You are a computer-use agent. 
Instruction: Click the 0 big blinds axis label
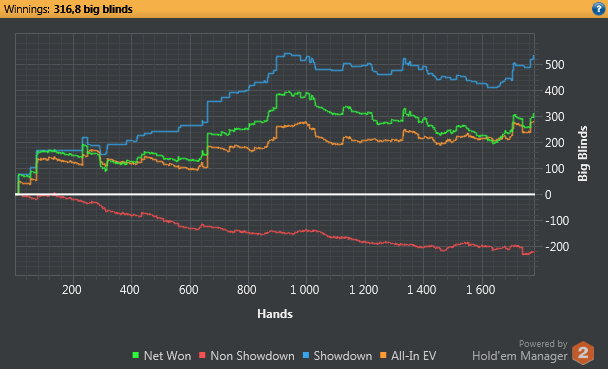click(548, 195)
